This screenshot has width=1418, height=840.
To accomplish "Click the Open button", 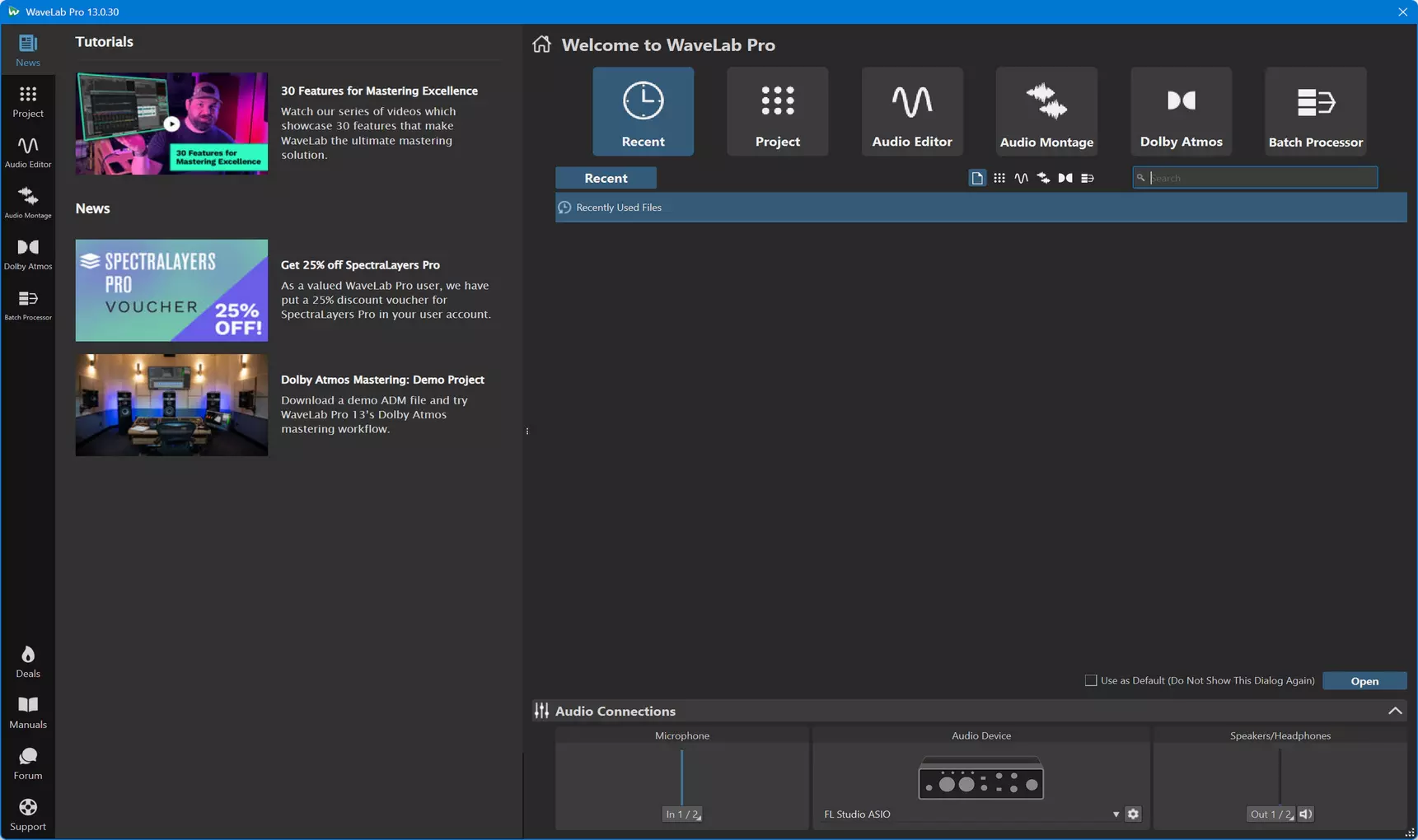I will tap(1364, 681).
